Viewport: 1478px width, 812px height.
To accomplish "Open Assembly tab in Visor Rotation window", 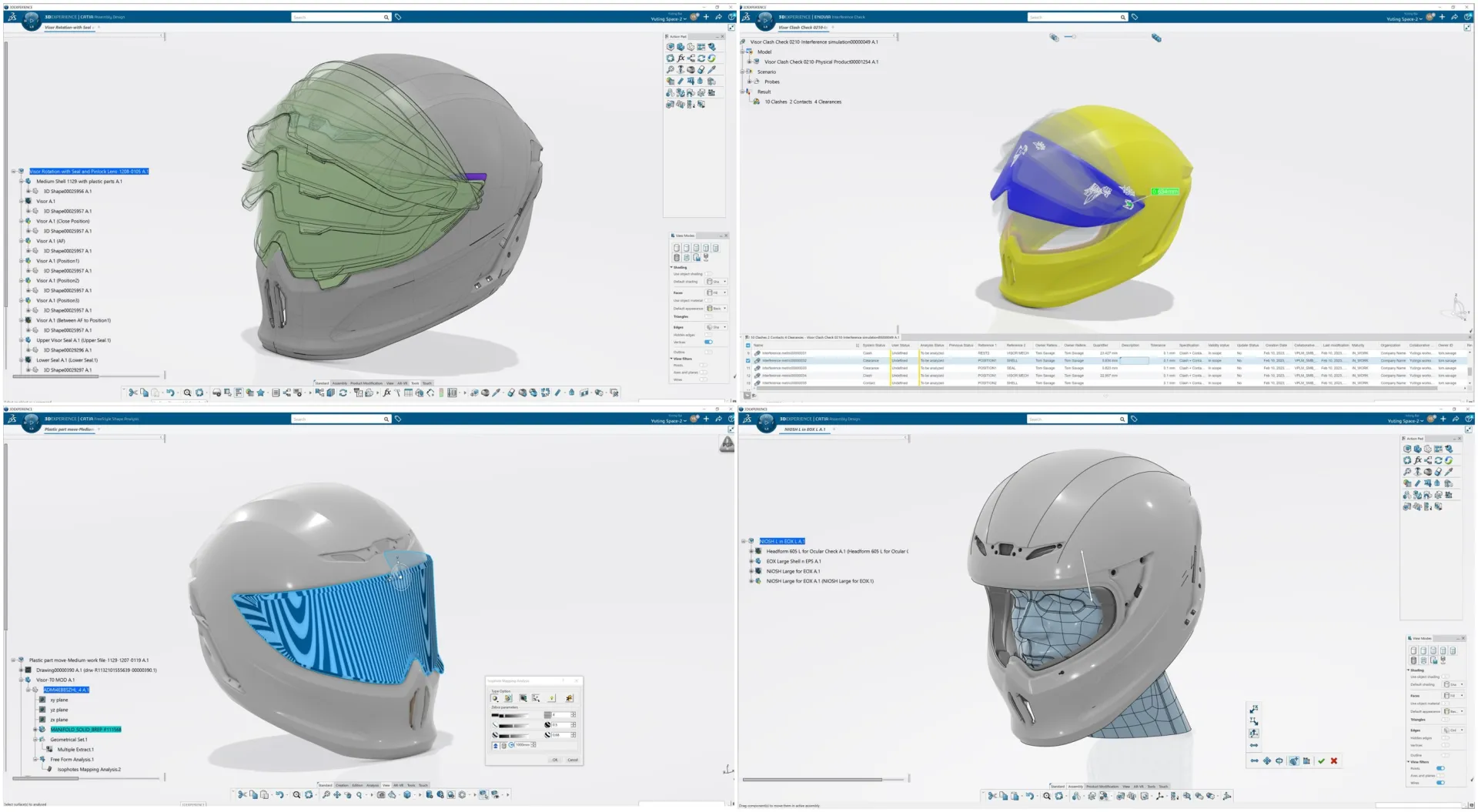I will click(x=339, y=383).
